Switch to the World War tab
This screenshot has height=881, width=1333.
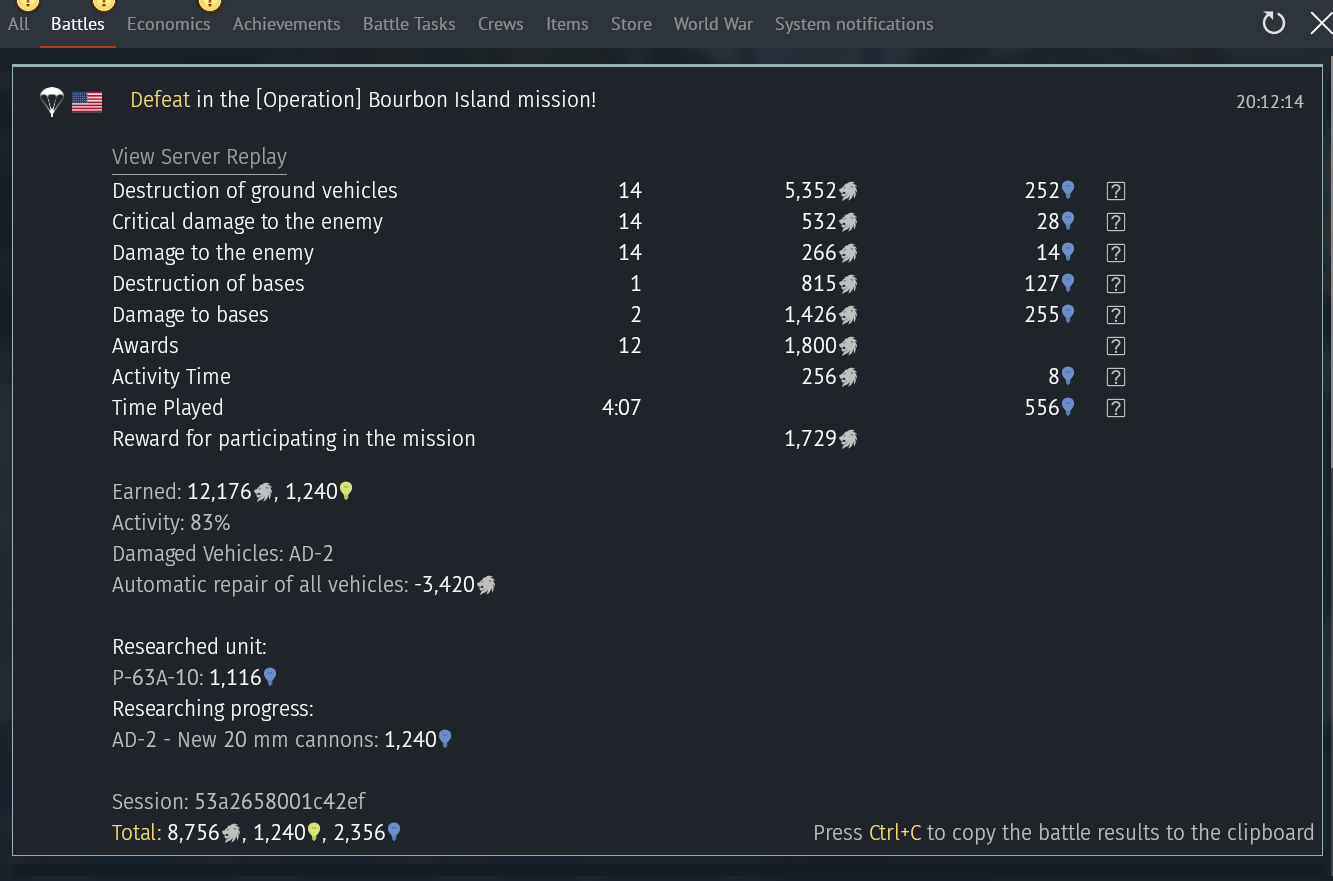(x=713, y=24)
